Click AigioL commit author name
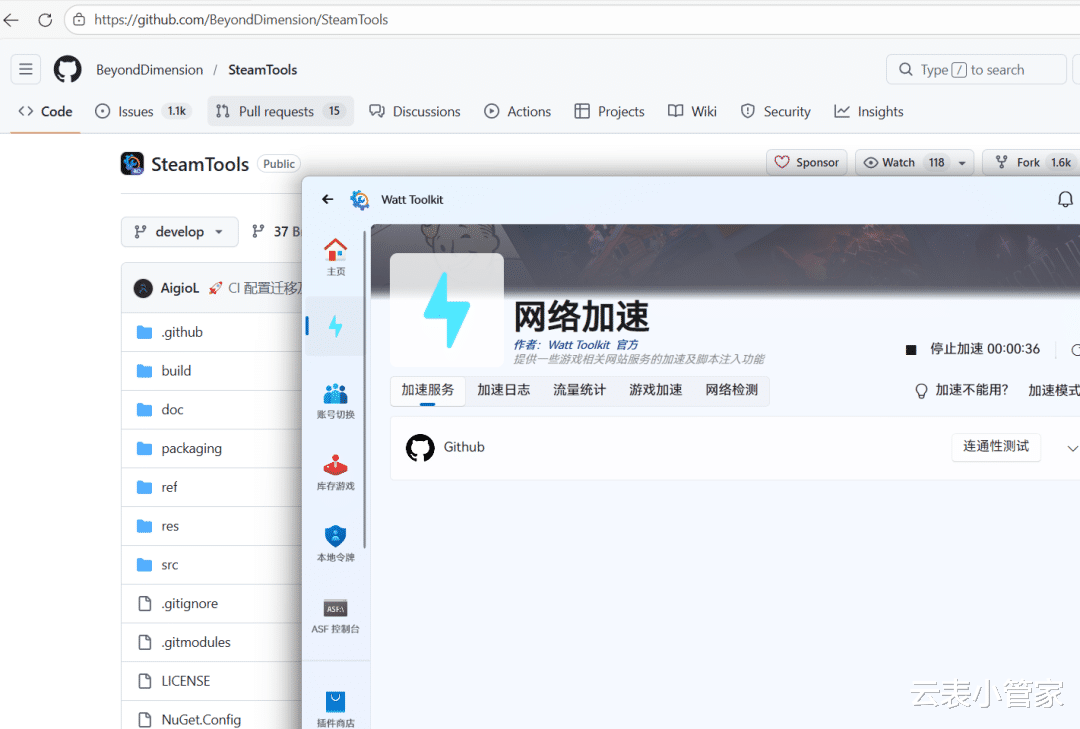Viewport: 1080px width, 729px height. pyautogui.click(x=180, y=288)
